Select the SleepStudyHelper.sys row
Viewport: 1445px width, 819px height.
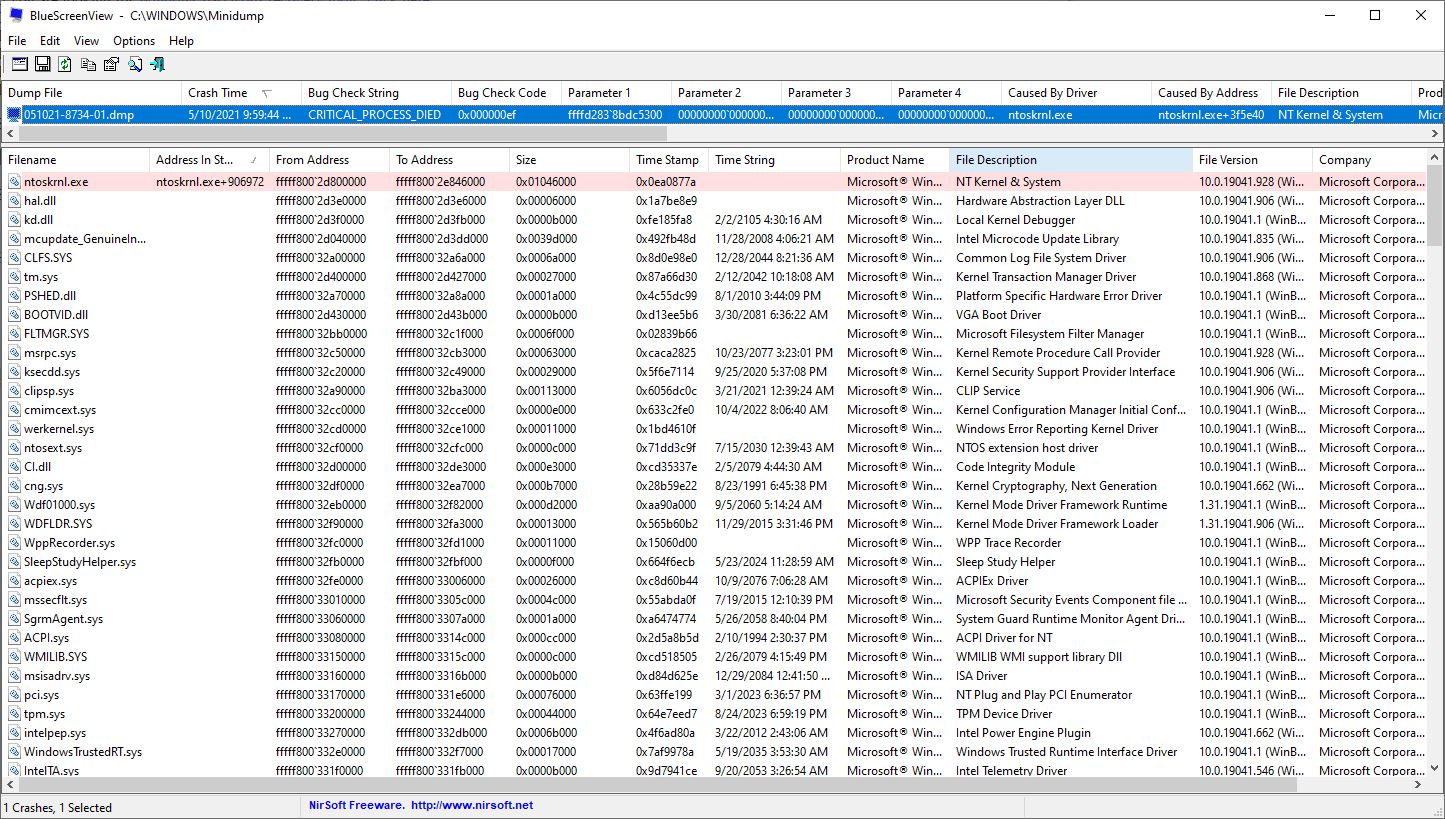pos(714,562)
